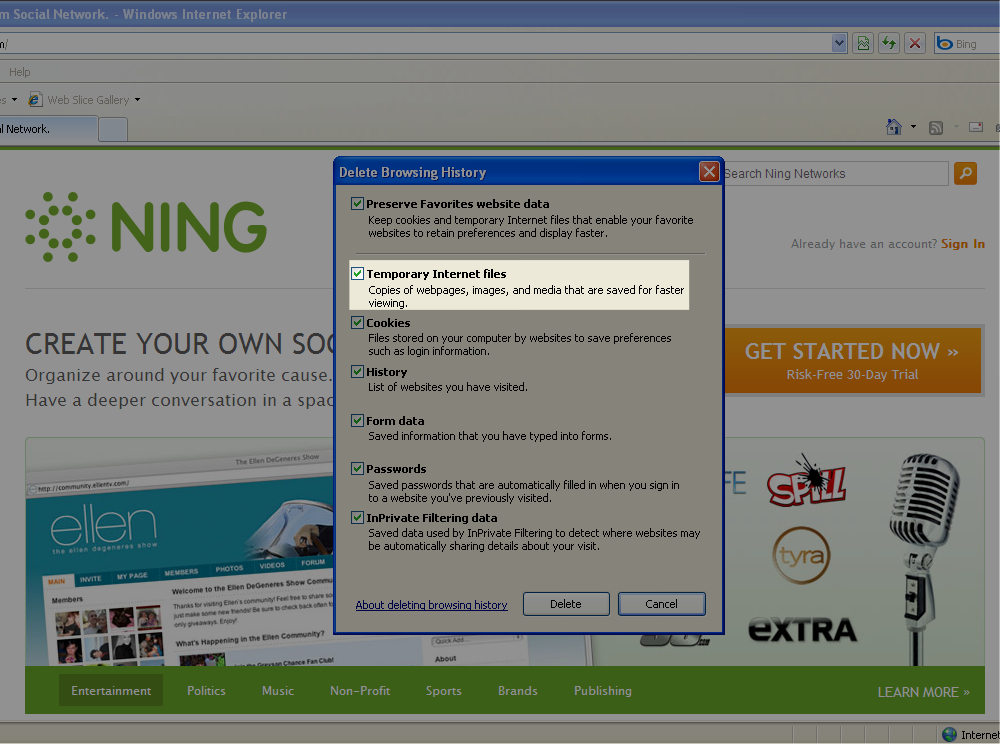The width and height of the screenshot is (1000, 744).
Task: Click 'Organize around your favorite cause.' text
Action: 179,375
